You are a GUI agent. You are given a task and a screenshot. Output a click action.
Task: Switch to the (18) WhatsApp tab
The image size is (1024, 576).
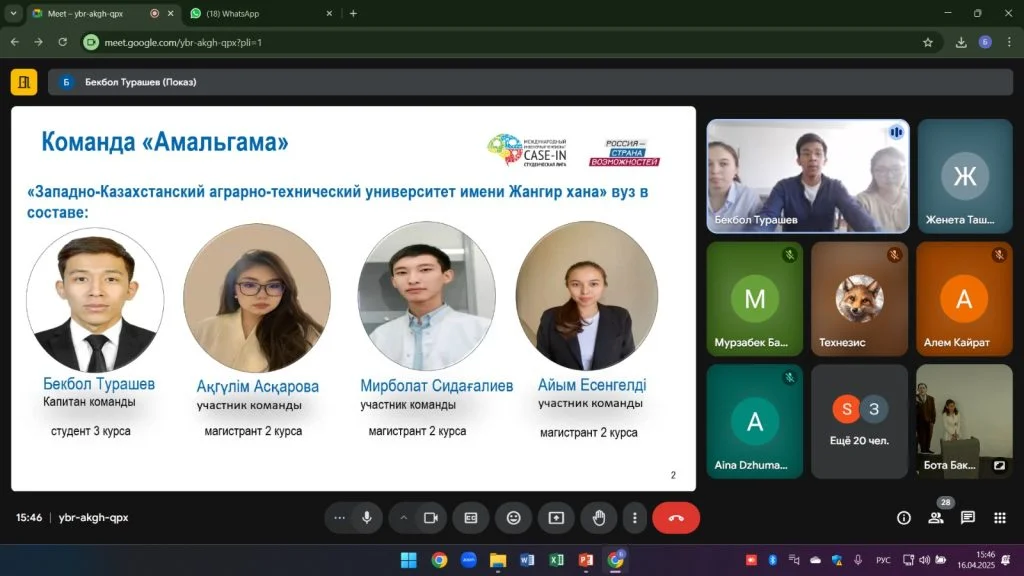point(261,14)
